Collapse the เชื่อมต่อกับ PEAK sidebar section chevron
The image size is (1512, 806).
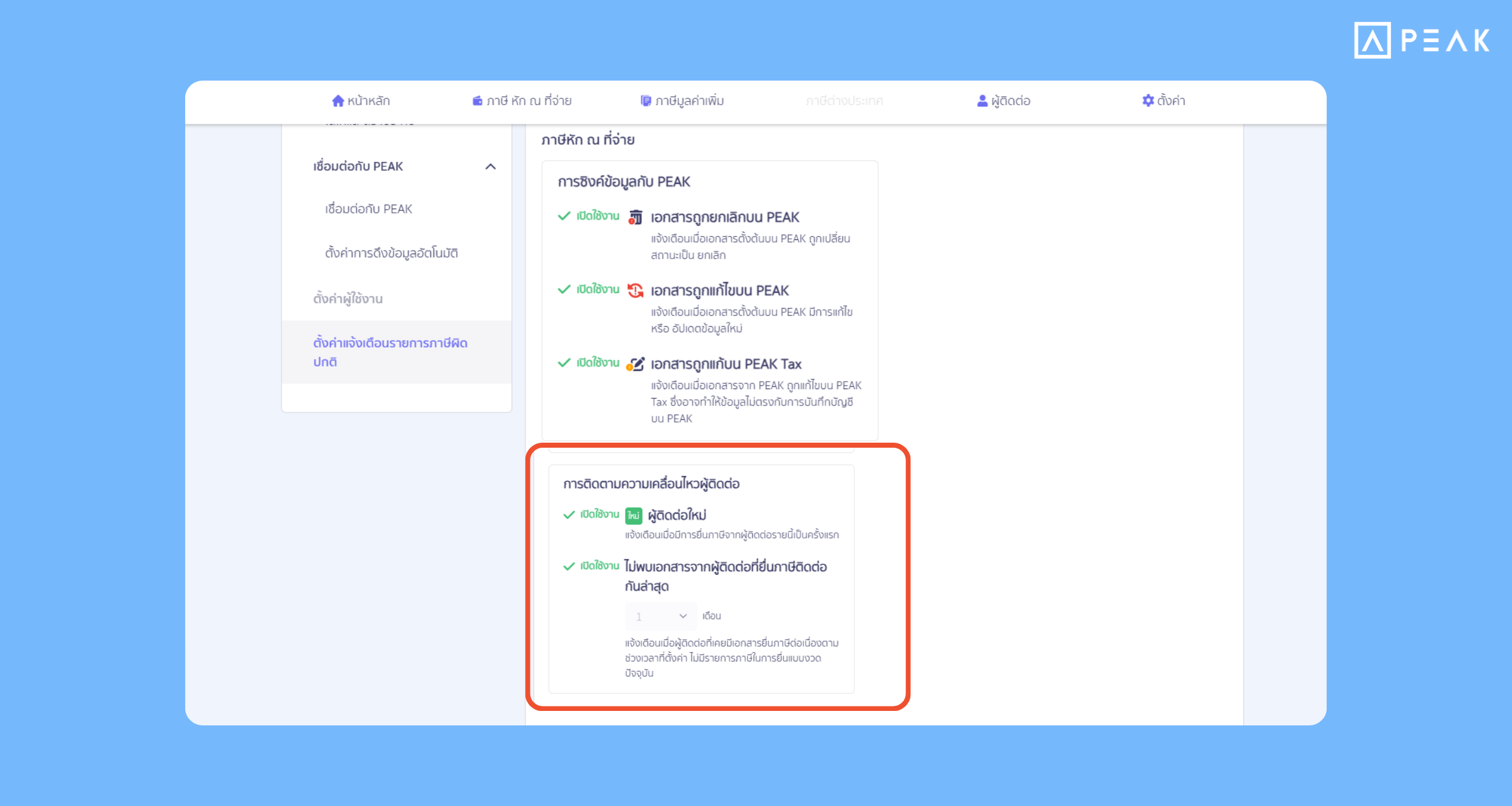tap(491, 167)
